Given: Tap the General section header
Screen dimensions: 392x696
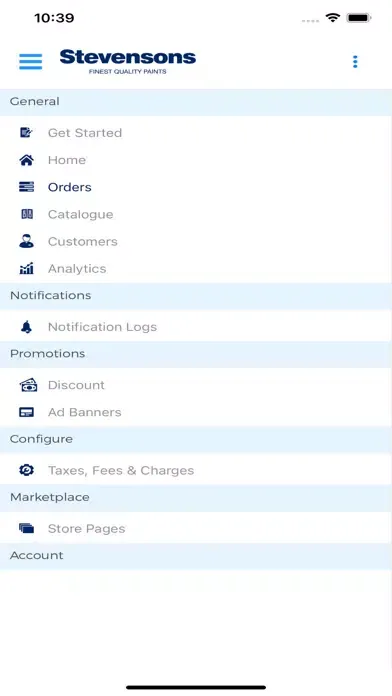Looking at the screenshot, I should pyautogui.click(x=196, y=102).
